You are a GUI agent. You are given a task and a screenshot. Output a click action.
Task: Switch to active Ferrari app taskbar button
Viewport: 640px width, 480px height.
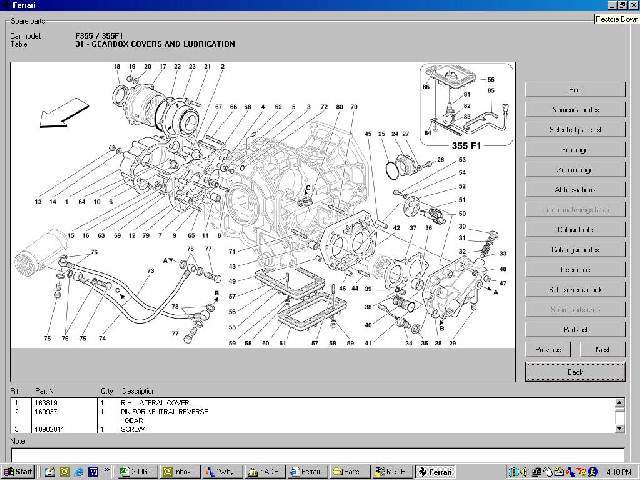tap(435, 472)
